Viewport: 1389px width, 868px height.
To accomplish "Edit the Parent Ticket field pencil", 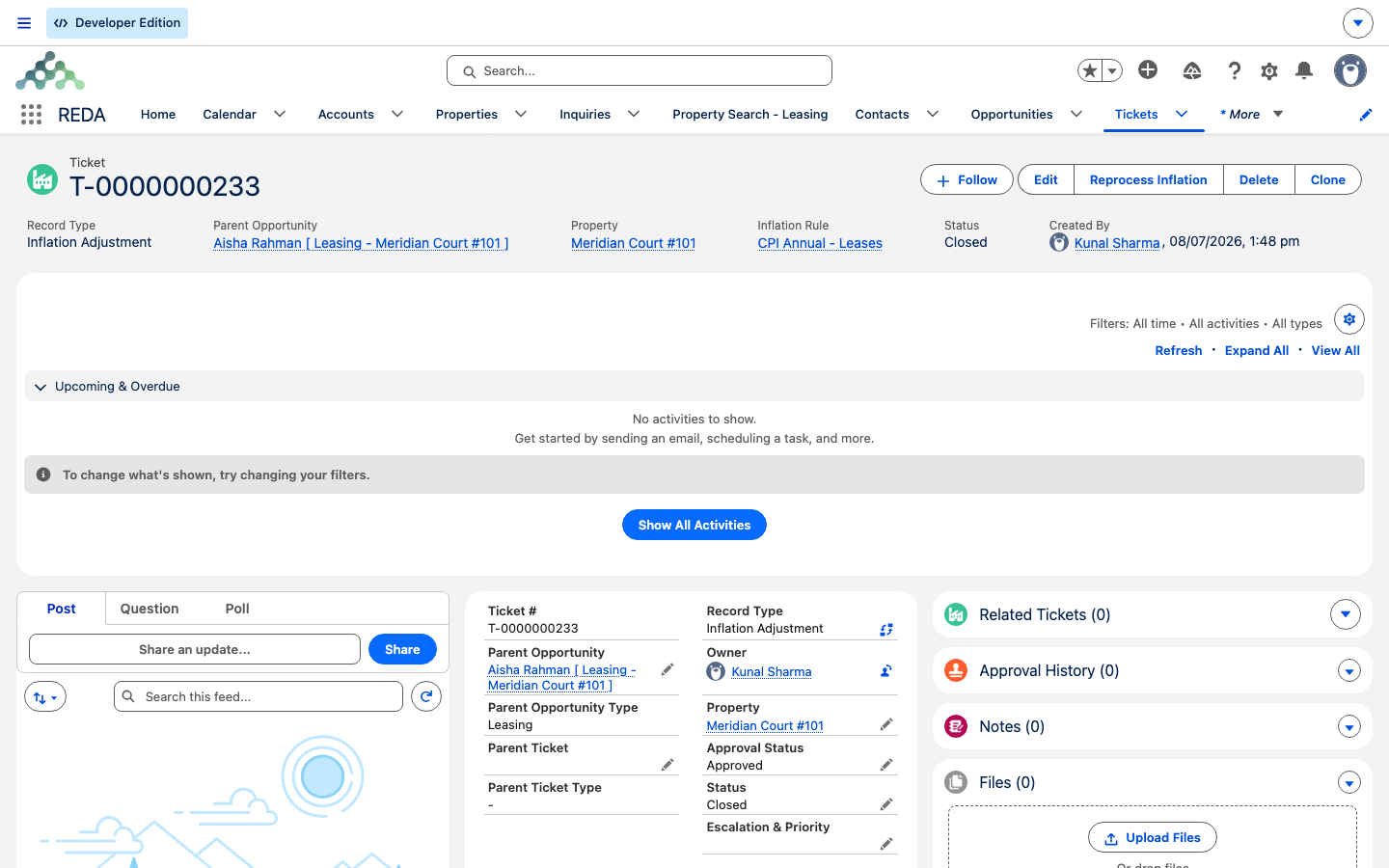I will click(x=667, y=765).
